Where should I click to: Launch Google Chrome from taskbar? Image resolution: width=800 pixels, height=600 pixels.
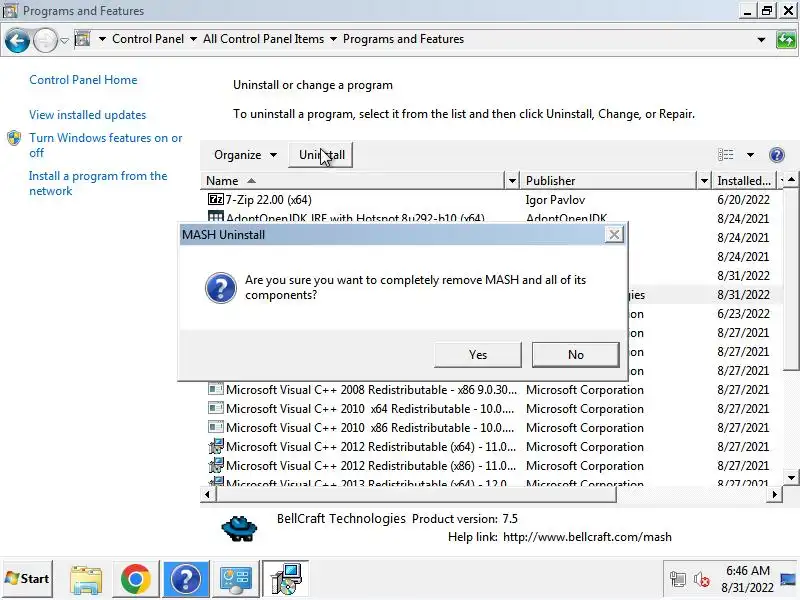click(x=135, y=579)
